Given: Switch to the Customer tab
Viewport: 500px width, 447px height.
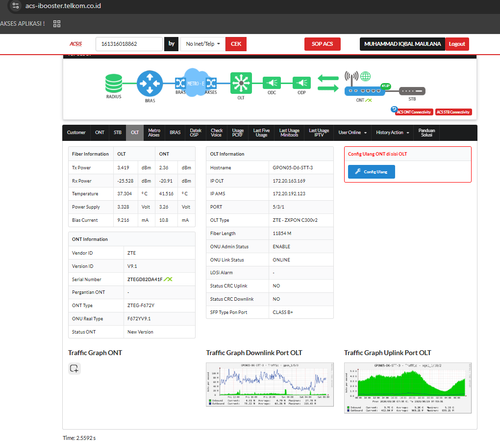Looking at the screenshot, I should 76,133.
